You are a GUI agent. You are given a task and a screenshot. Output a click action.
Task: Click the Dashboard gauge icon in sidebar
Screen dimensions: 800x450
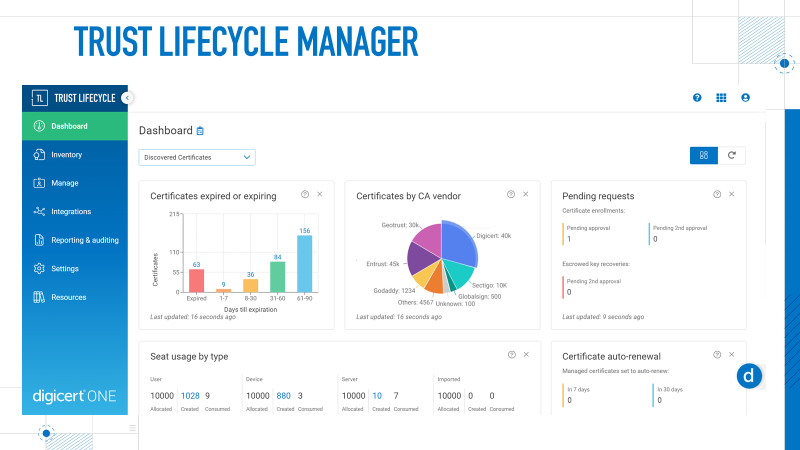coord(39,126)
